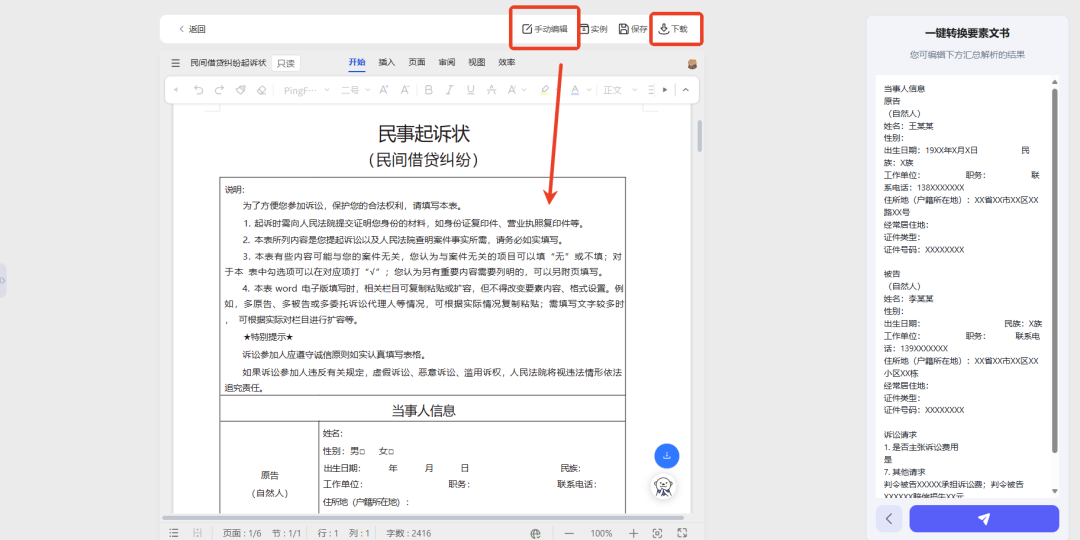The width and height of the screenshot is (1080, 540).
Task: Click the right panel back chevron button
Action: (x=889, y=519)
